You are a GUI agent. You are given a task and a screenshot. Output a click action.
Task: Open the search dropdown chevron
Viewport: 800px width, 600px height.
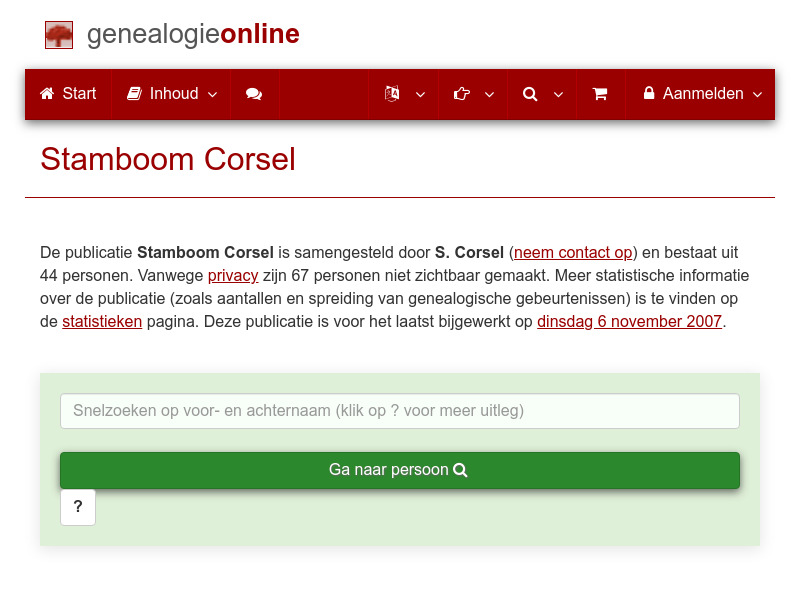[x=558, y=93]
